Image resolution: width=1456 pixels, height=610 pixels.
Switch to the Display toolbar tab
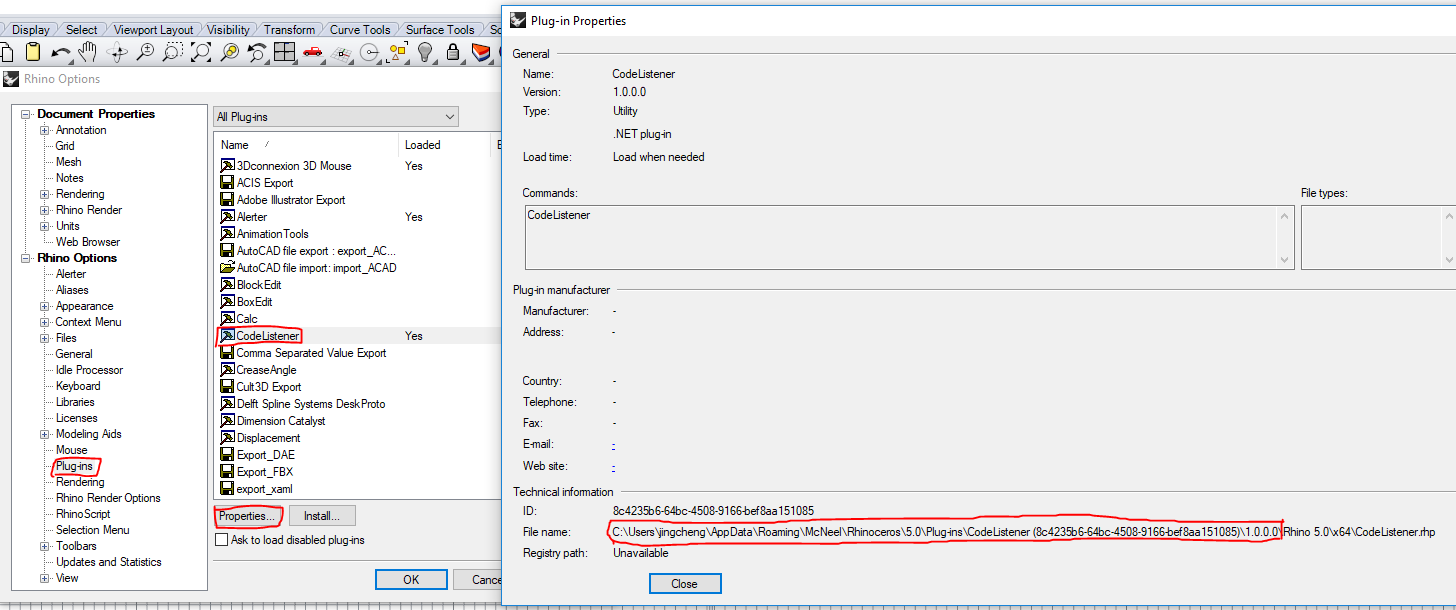30,30
